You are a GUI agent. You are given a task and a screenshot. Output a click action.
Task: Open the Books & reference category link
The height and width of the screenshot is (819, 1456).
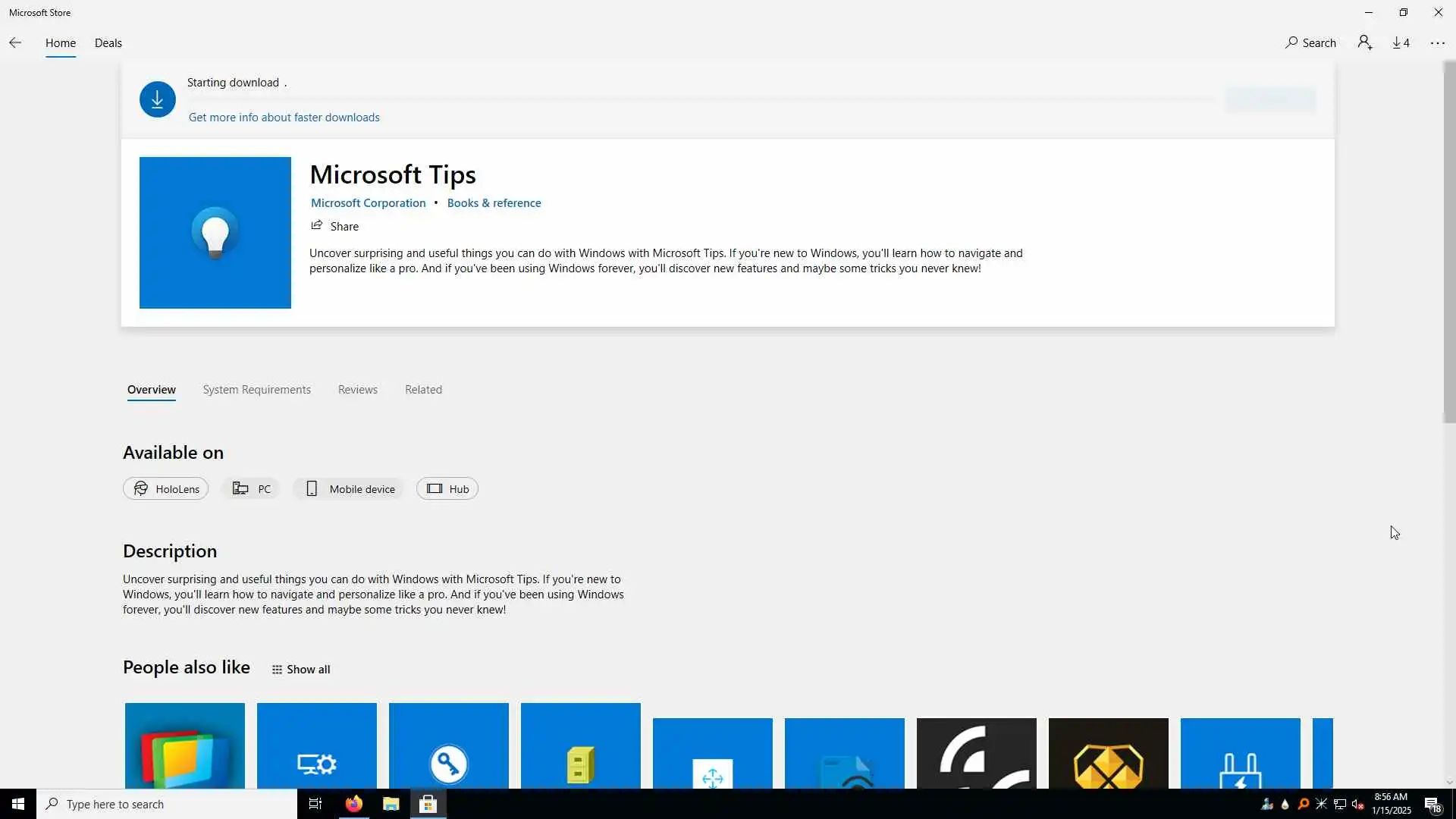coord(494,203)
